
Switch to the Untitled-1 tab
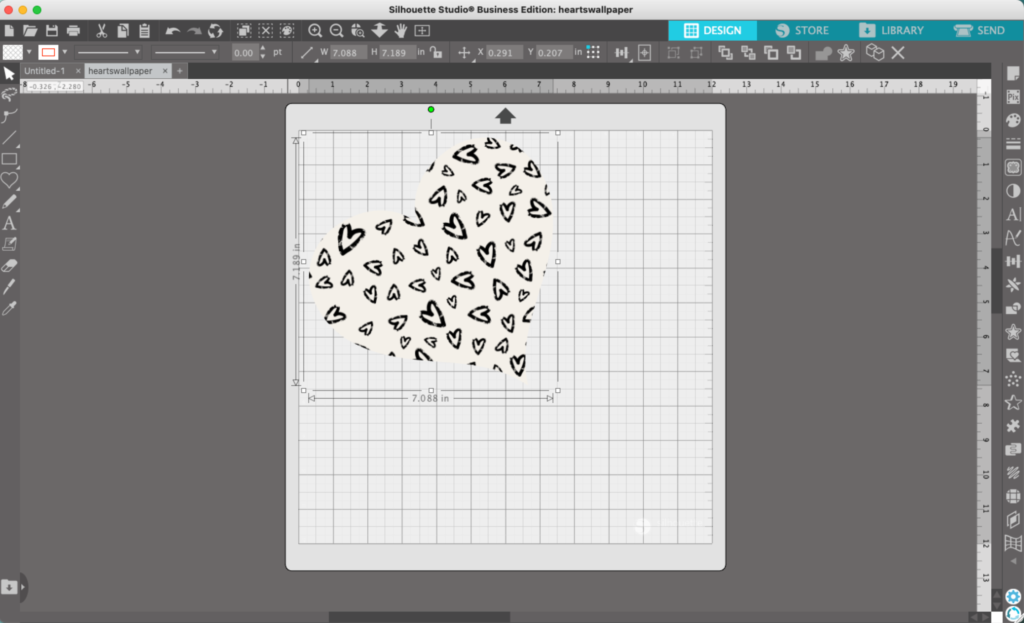pyautogui.click(x=44, y=71)
